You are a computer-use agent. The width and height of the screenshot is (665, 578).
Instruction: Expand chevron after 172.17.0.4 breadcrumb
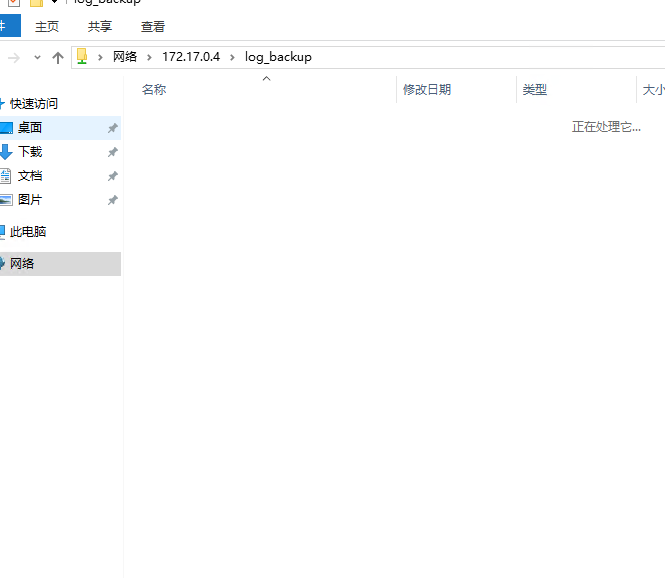point(232,57)
